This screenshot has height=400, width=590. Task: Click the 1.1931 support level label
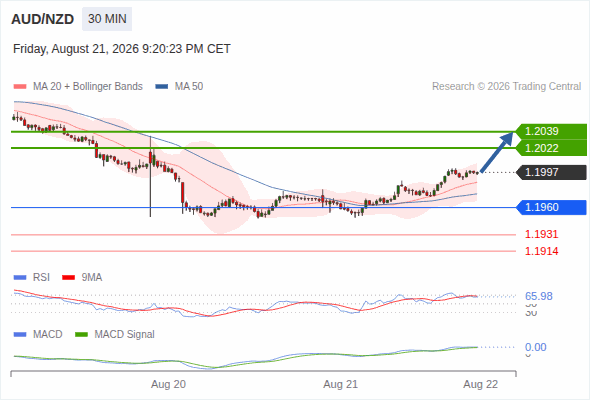[541, 234]
